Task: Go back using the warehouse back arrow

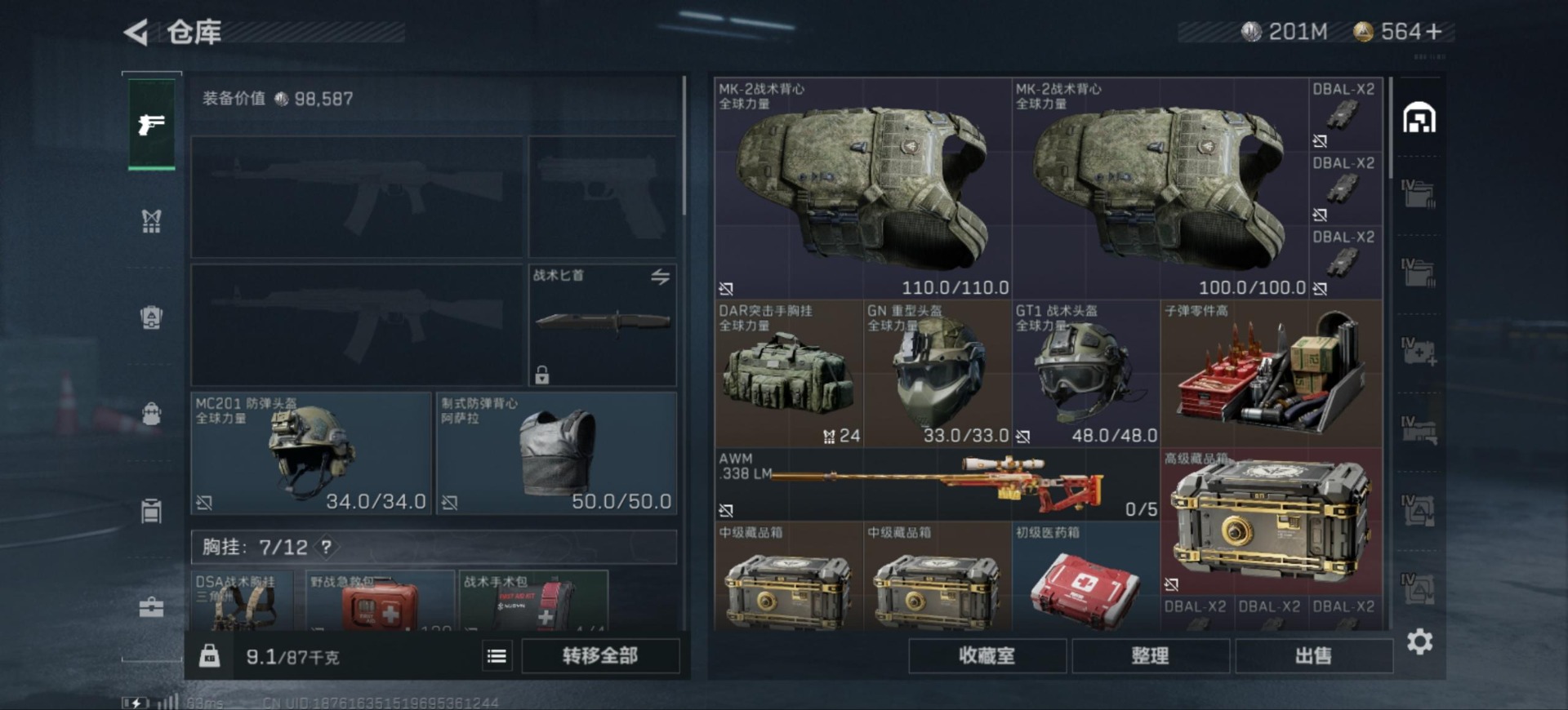Action: click(136, 33)
